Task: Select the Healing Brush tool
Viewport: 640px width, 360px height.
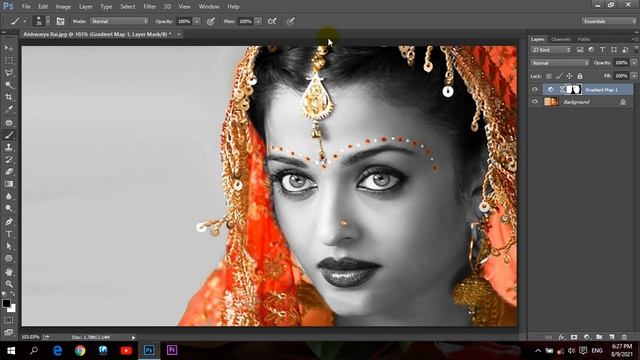Action: pos(9,122)
